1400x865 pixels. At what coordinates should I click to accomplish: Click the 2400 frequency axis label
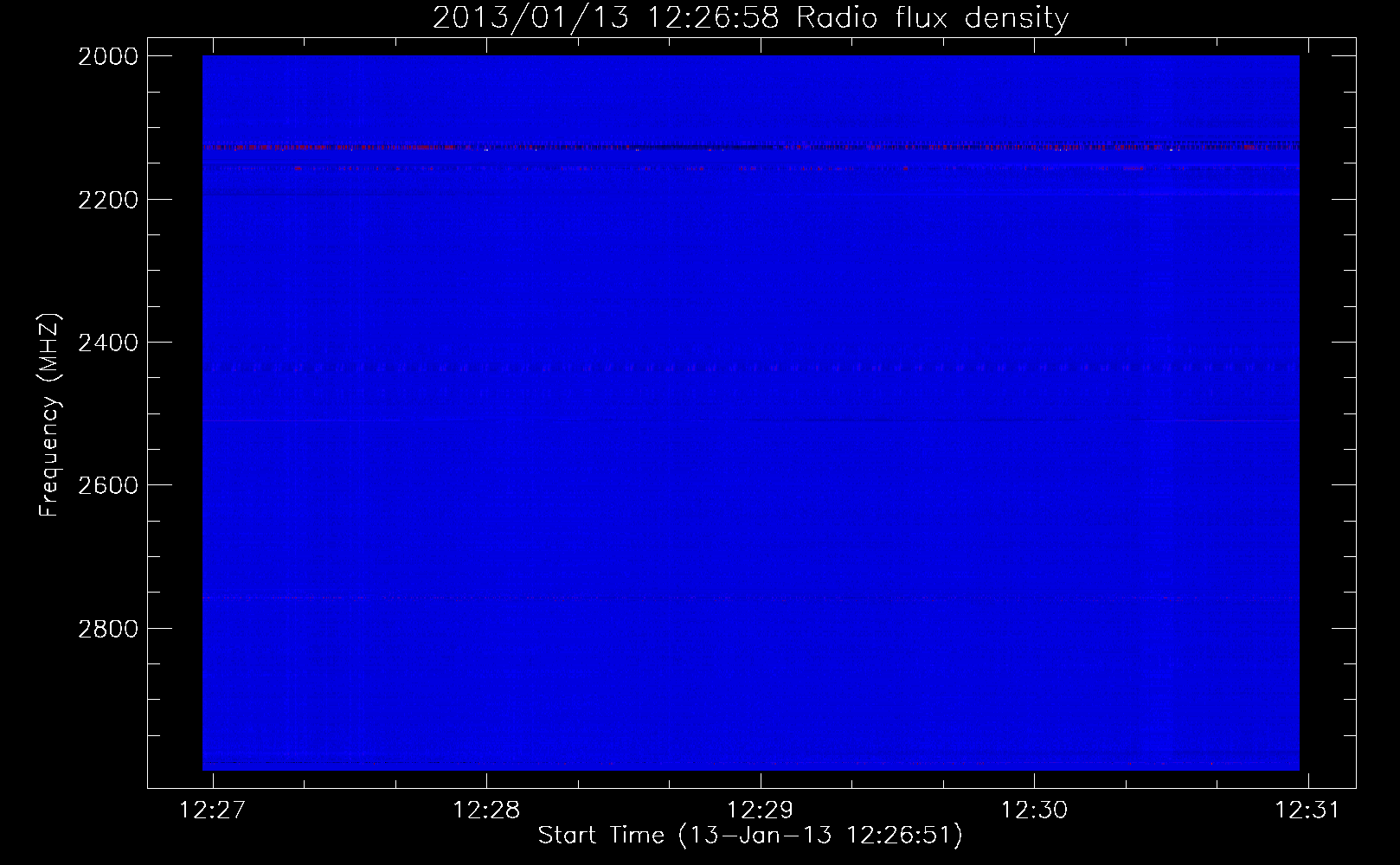coord(108,343)
